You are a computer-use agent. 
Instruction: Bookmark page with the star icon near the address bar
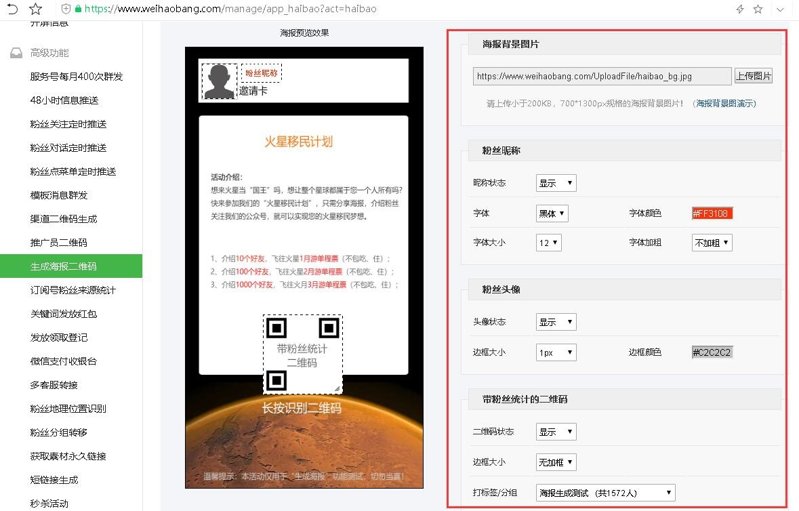click(x=35, y=9)
